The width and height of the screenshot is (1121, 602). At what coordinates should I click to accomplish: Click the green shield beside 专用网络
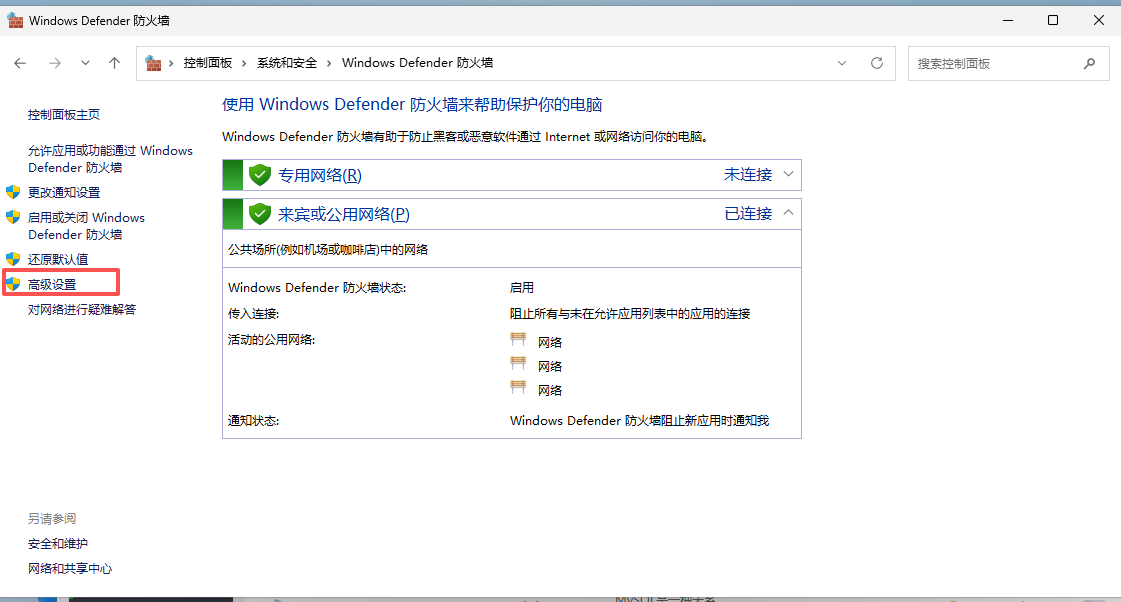260,174
